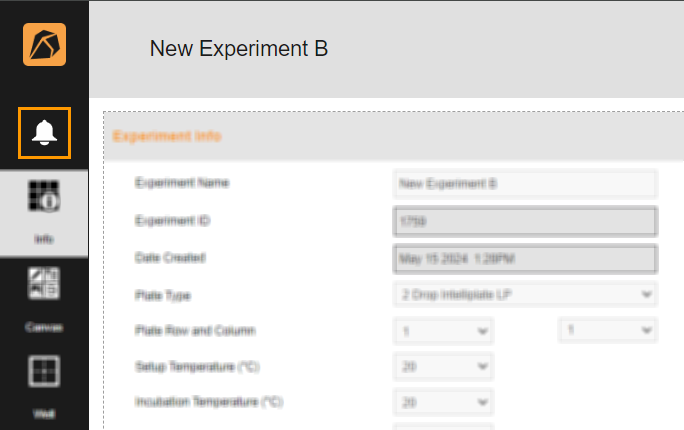
Task: Expand the Plate Column dropdown
Action: click(x=608, y=330)
